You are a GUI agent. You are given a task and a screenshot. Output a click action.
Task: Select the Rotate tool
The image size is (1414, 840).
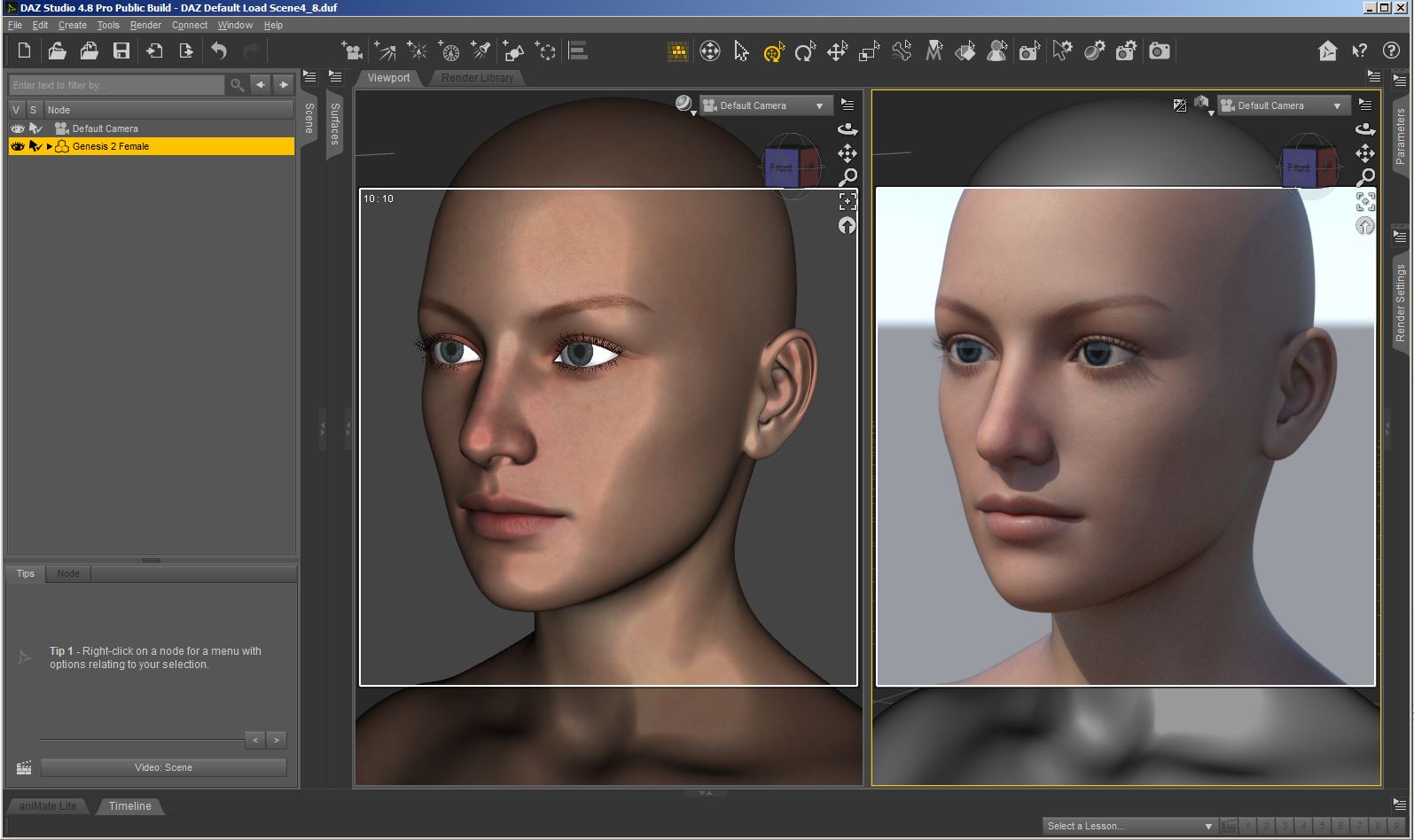point(805,51)
